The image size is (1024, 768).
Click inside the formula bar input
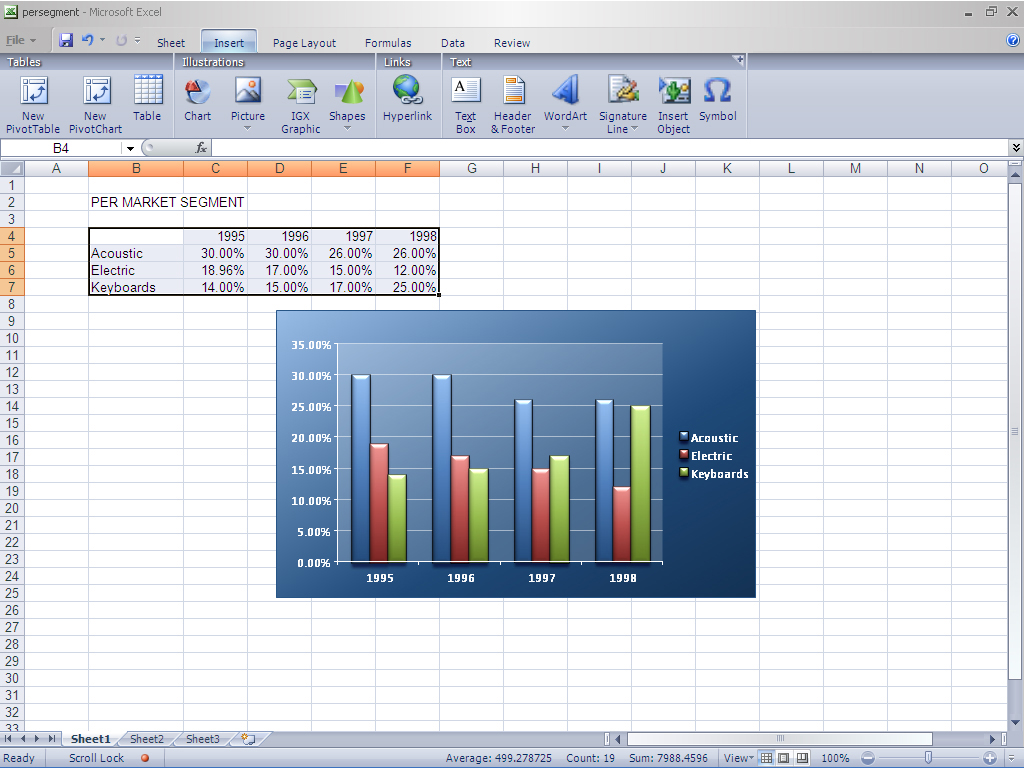600,148
